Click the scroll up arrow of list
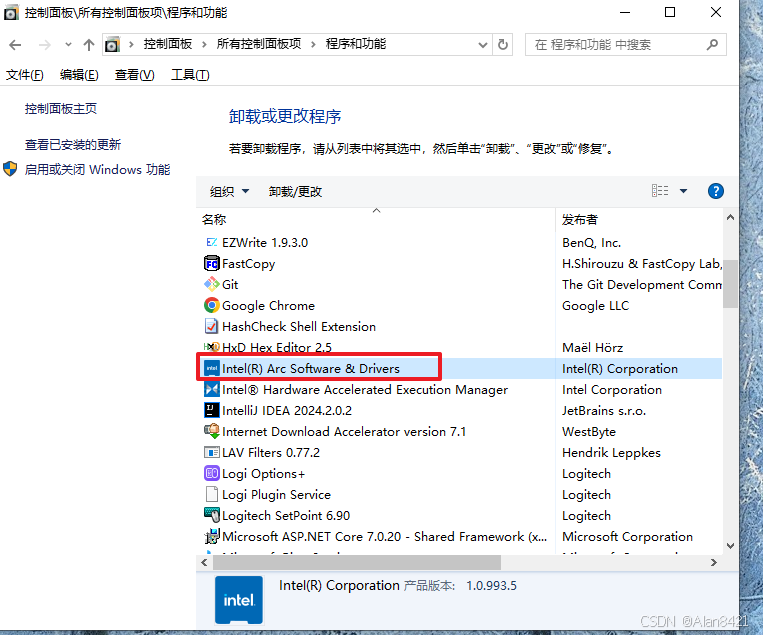This screenshot has height=635, width=763. click(730, 218)
